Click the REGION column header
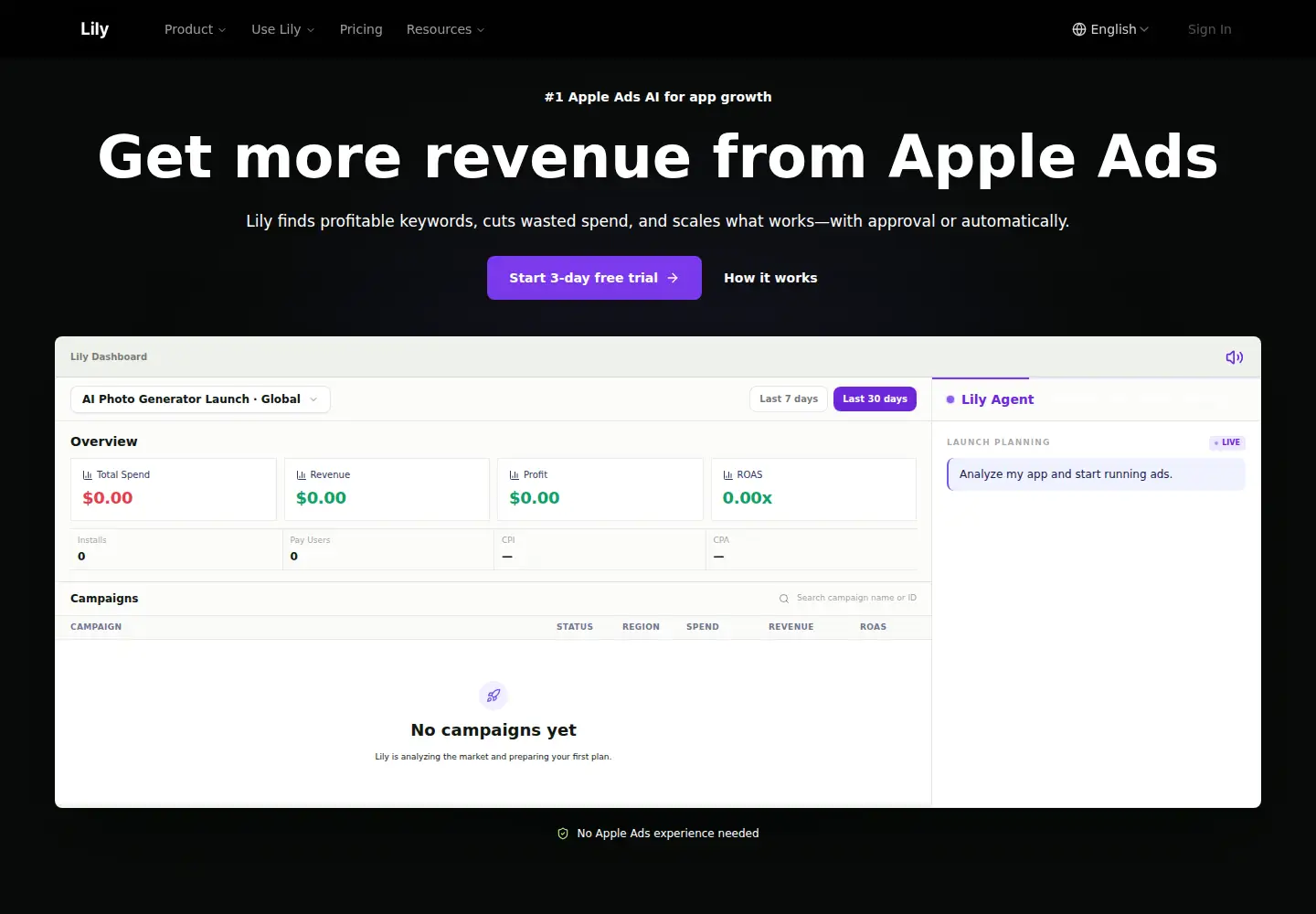The height and width of the screenshot is (914, 1316). [x=641, y=627]
